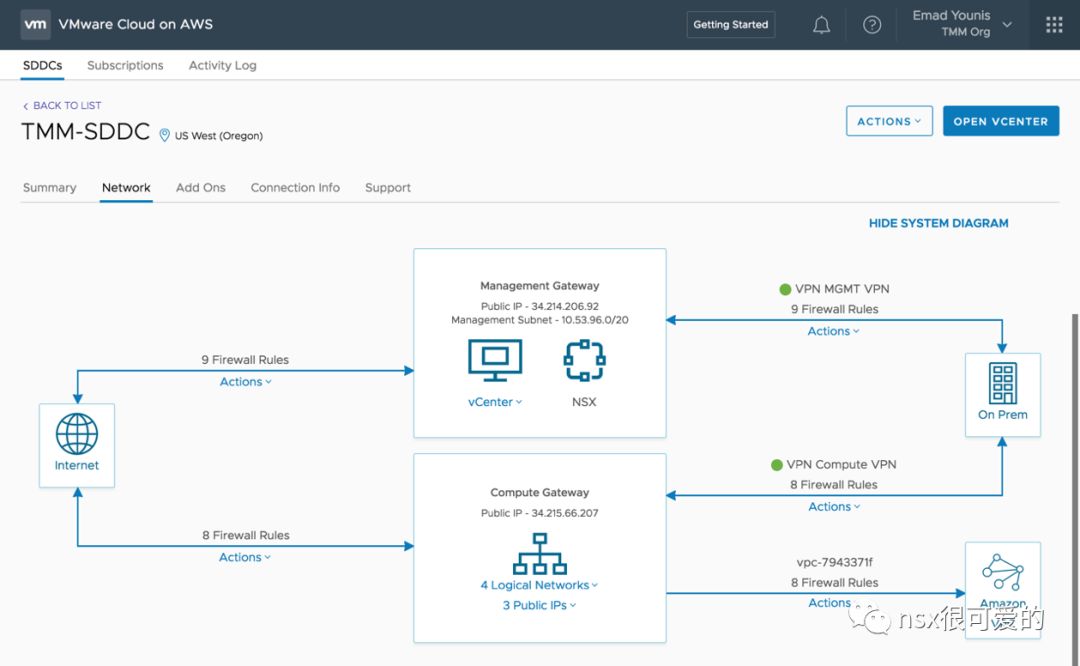Click Public IP - 34.214.206.92 text
This screenshot has width=1080, height=666.
point(539,306)
